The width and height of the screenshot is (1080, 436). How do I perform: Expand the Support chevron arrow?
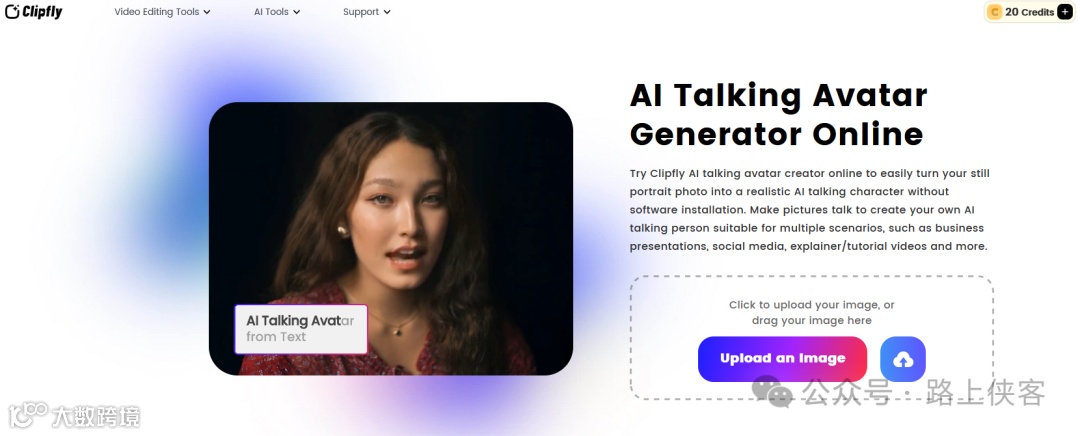(387, 12)
